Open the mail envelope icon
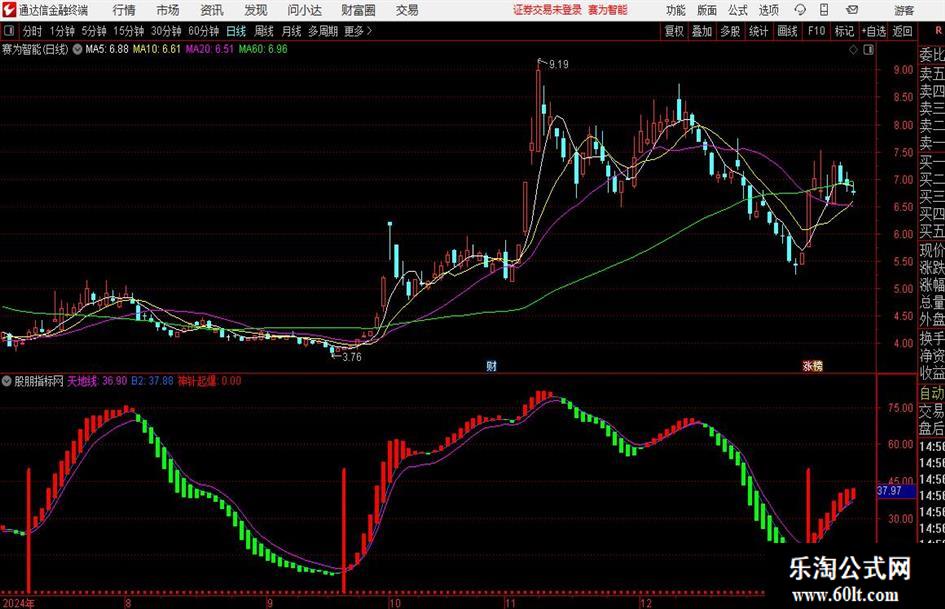 [852, 10]
